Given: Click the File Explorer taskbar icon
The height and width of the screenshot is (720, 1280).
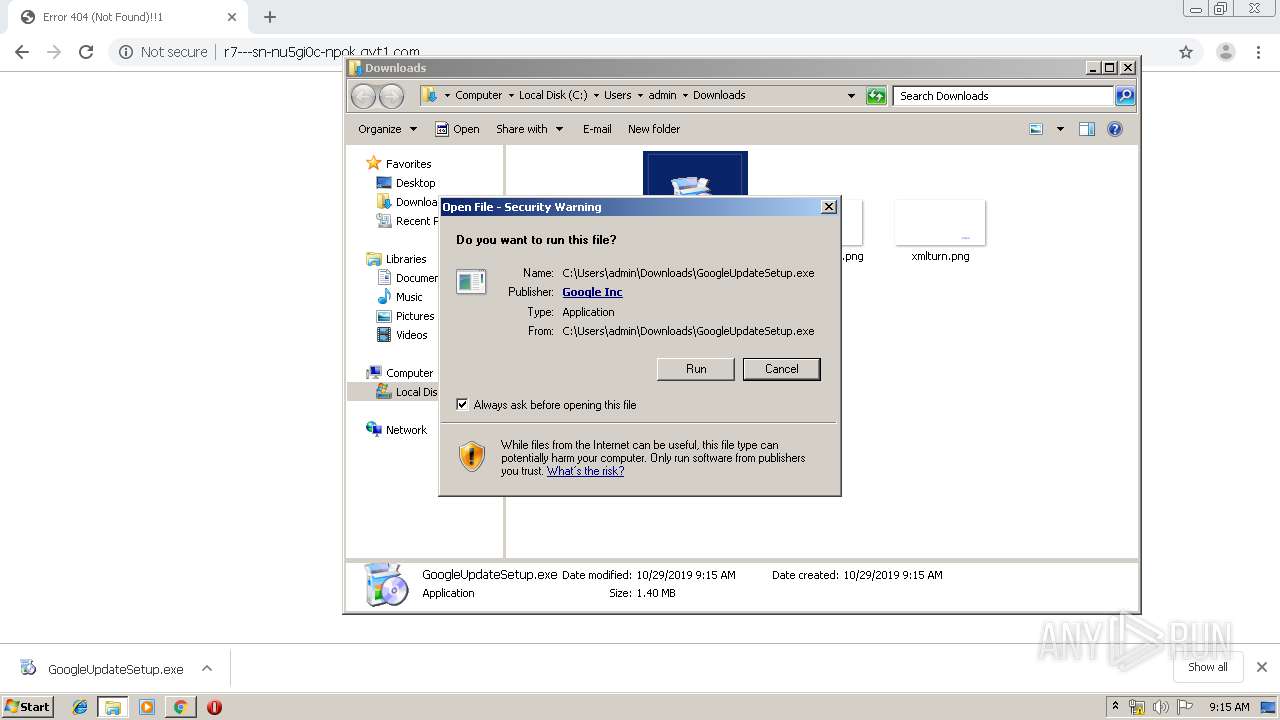Looking at the screenshot, I should coord(113,707).
